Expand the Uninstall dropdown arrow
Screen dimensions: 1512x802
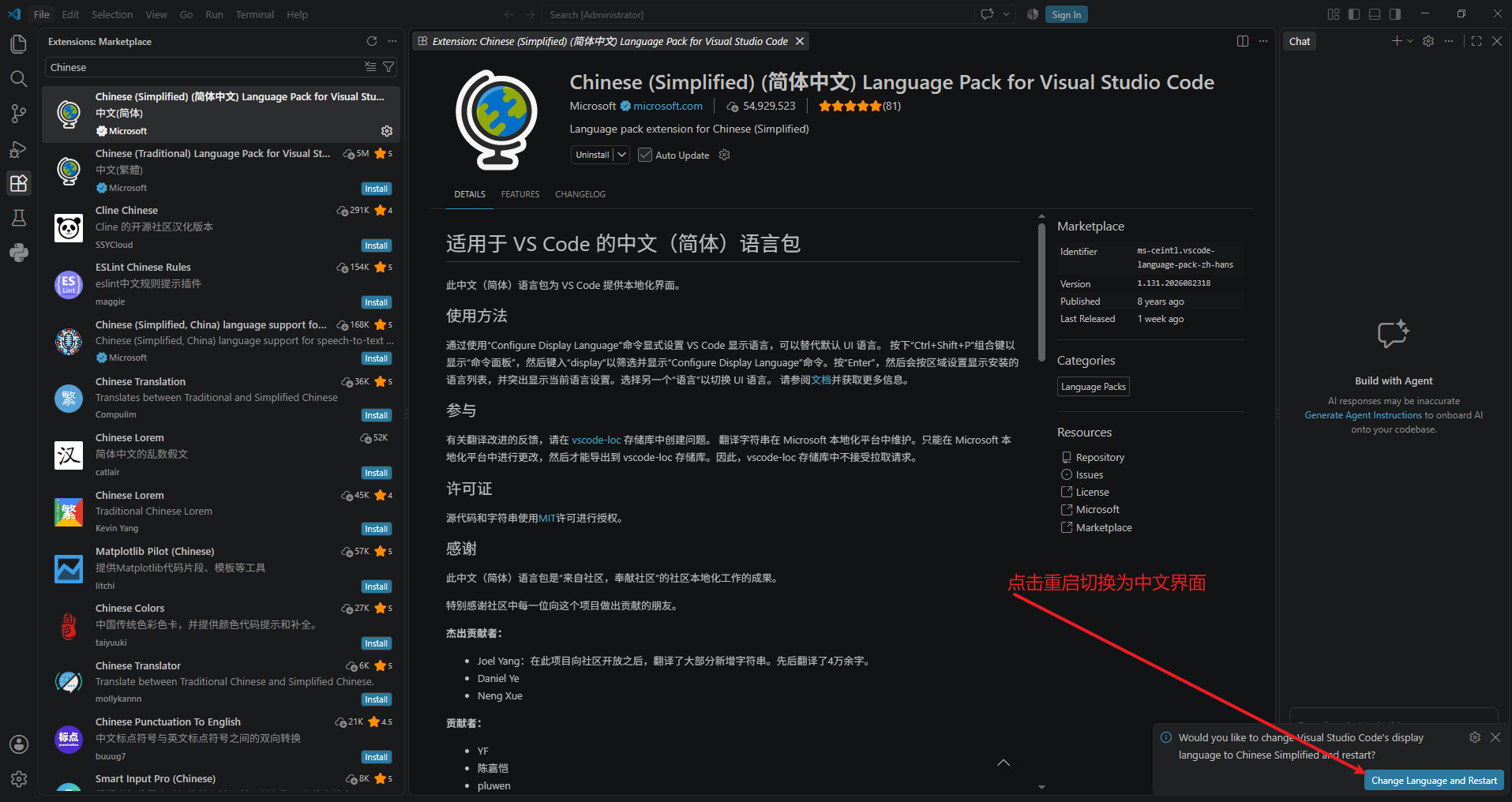(x=622, y=155)
